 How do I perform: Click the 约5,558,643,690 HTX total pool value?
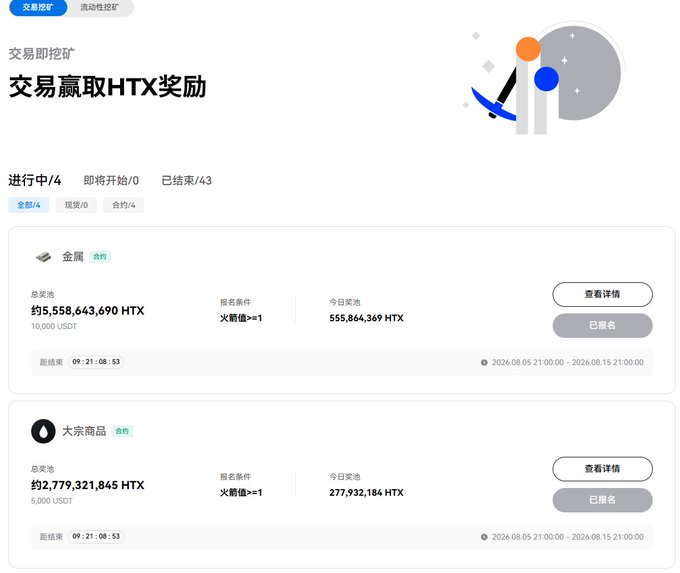88,311
